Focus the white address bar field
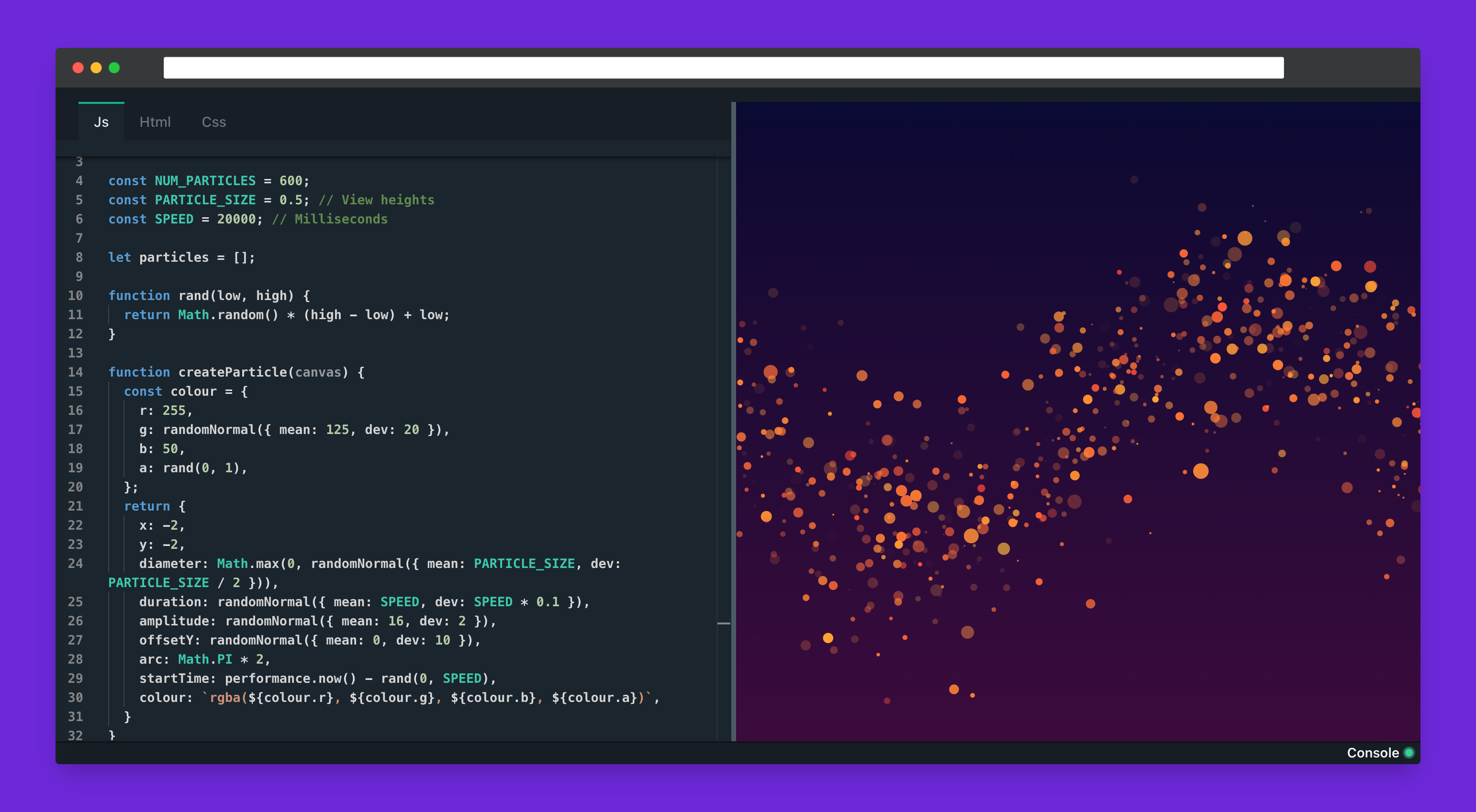The image size is (1476, 812). click(723, 67)
